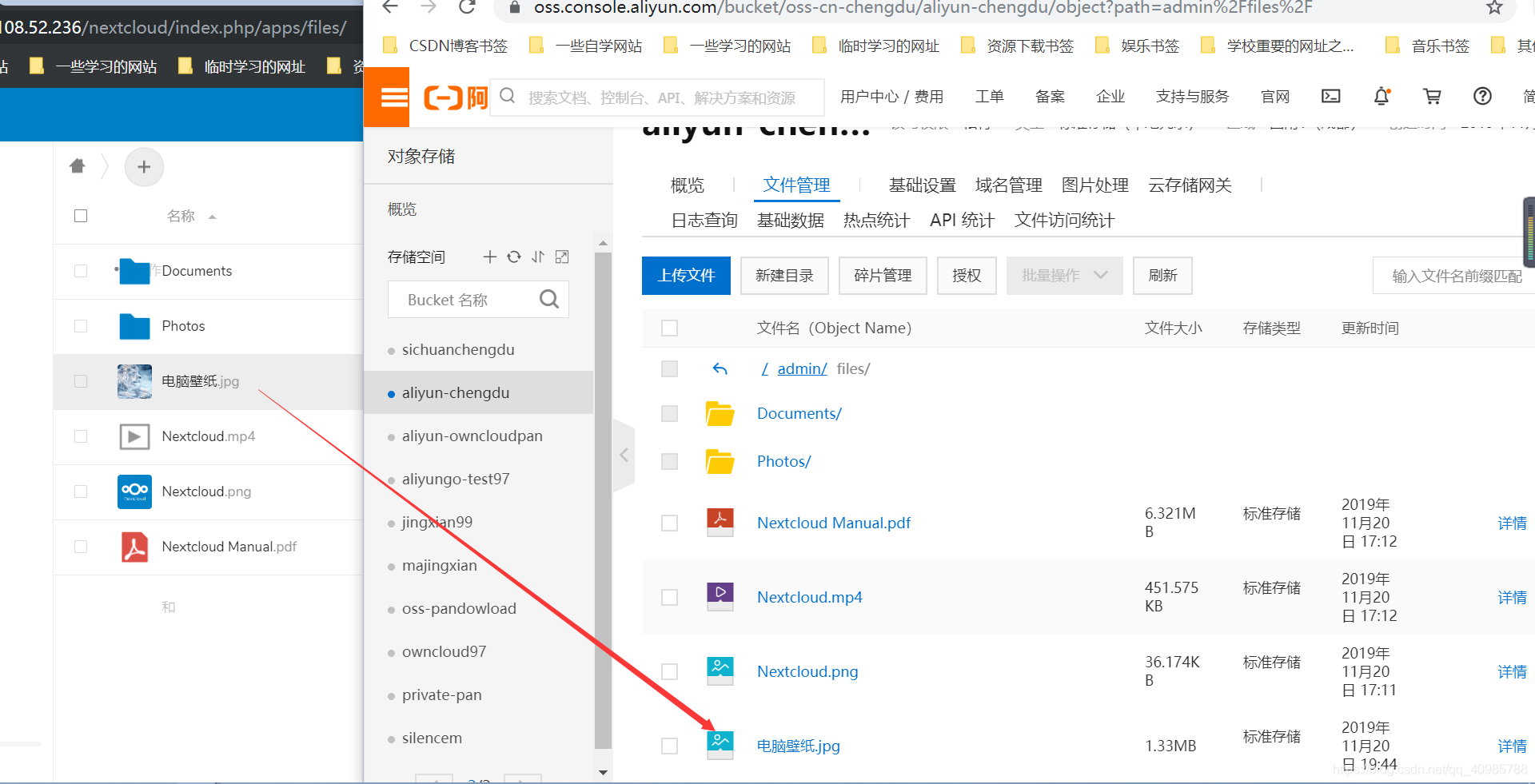Go to Nextcloud home folder icon
Screen dimensions: 1535x784
coord(78,166)
